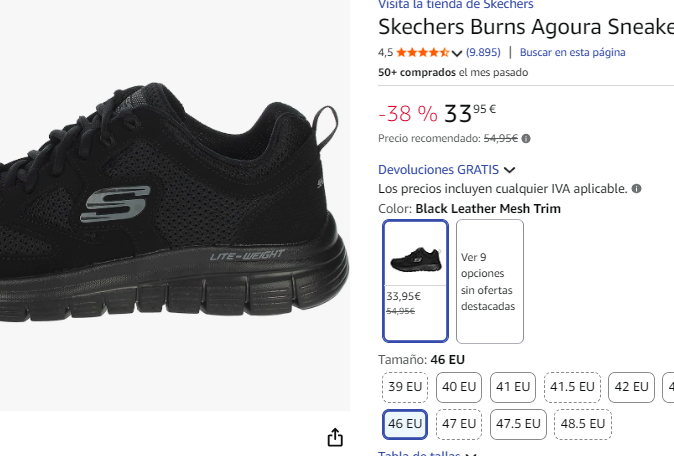Select size 40 EU
Viewport: 674px width, 456px height.
click(x=460, y=387)
